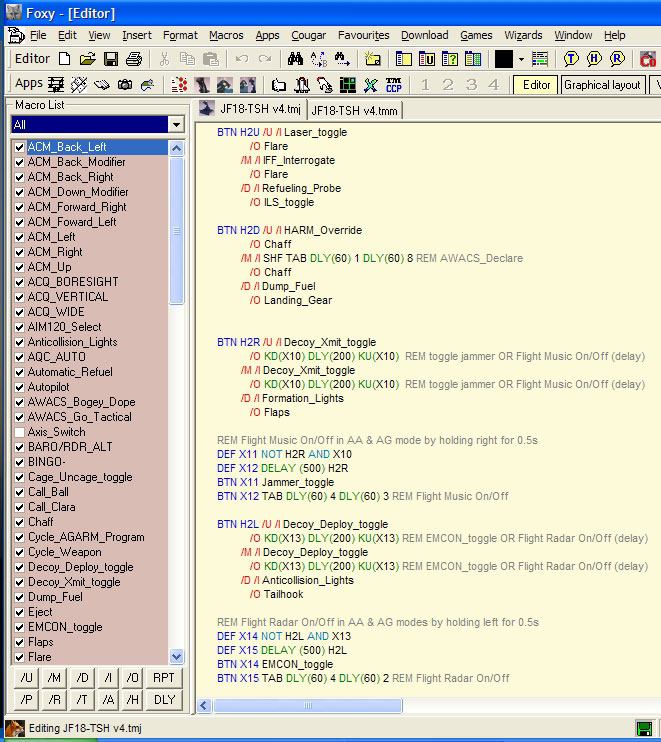Click the open book icon in the Apps toolbar

point(102,85)
